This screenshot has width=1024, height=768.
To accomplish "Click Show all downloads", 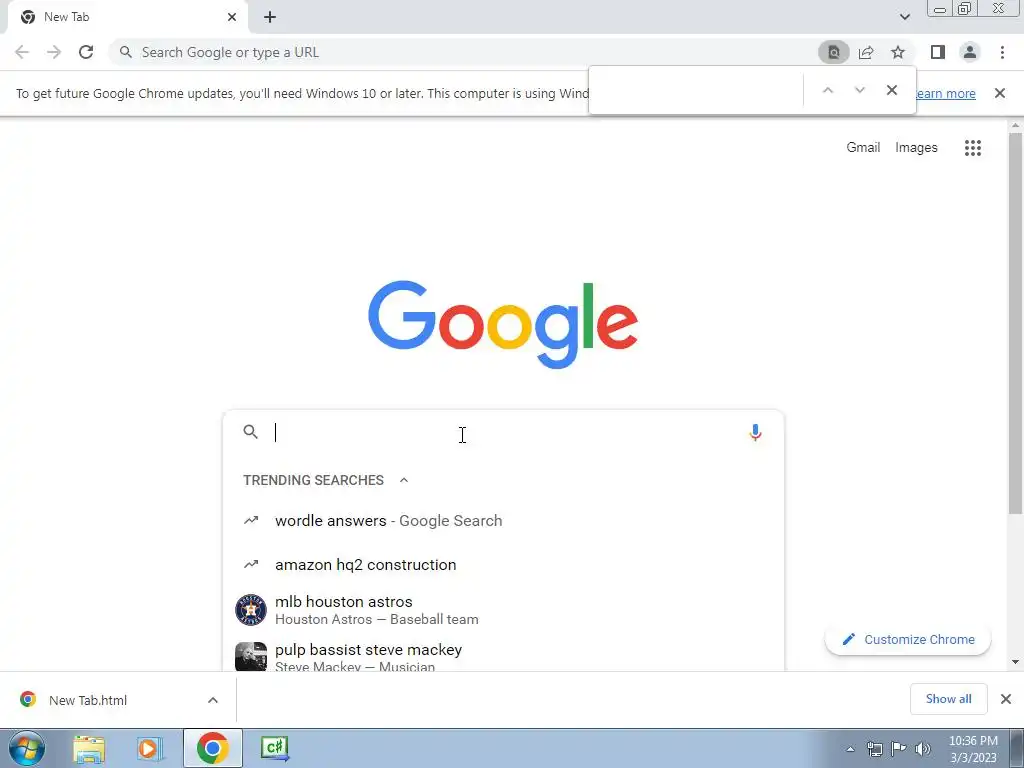I will (x=948, y=699).
